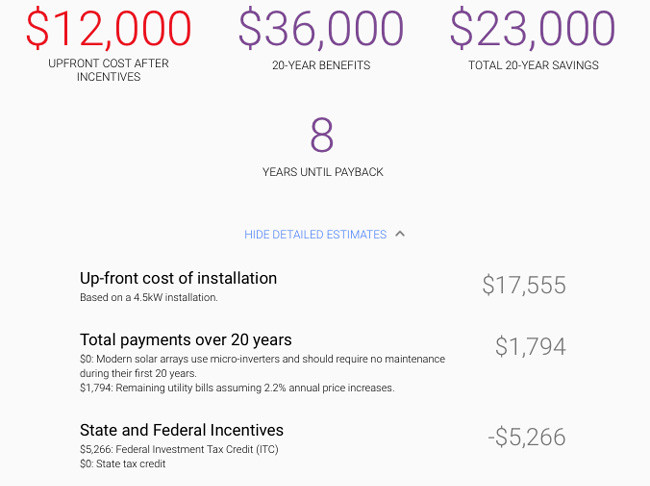Click the Upfront Cost After Incentives label
This screenshot has width=650, height=486.
pyautogui.click(x=109, y=70)
